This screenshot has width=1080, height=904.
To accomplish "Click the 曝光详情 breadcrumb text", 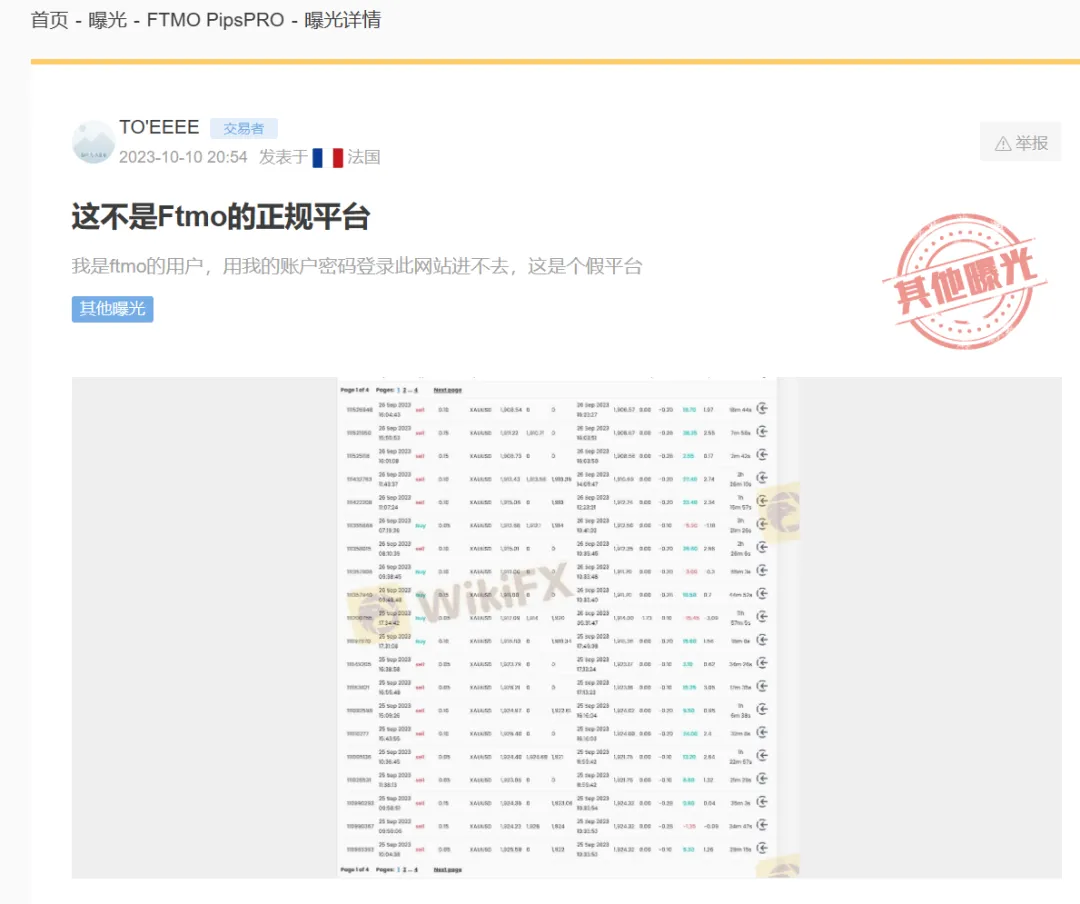I will (x=342, y=20).
